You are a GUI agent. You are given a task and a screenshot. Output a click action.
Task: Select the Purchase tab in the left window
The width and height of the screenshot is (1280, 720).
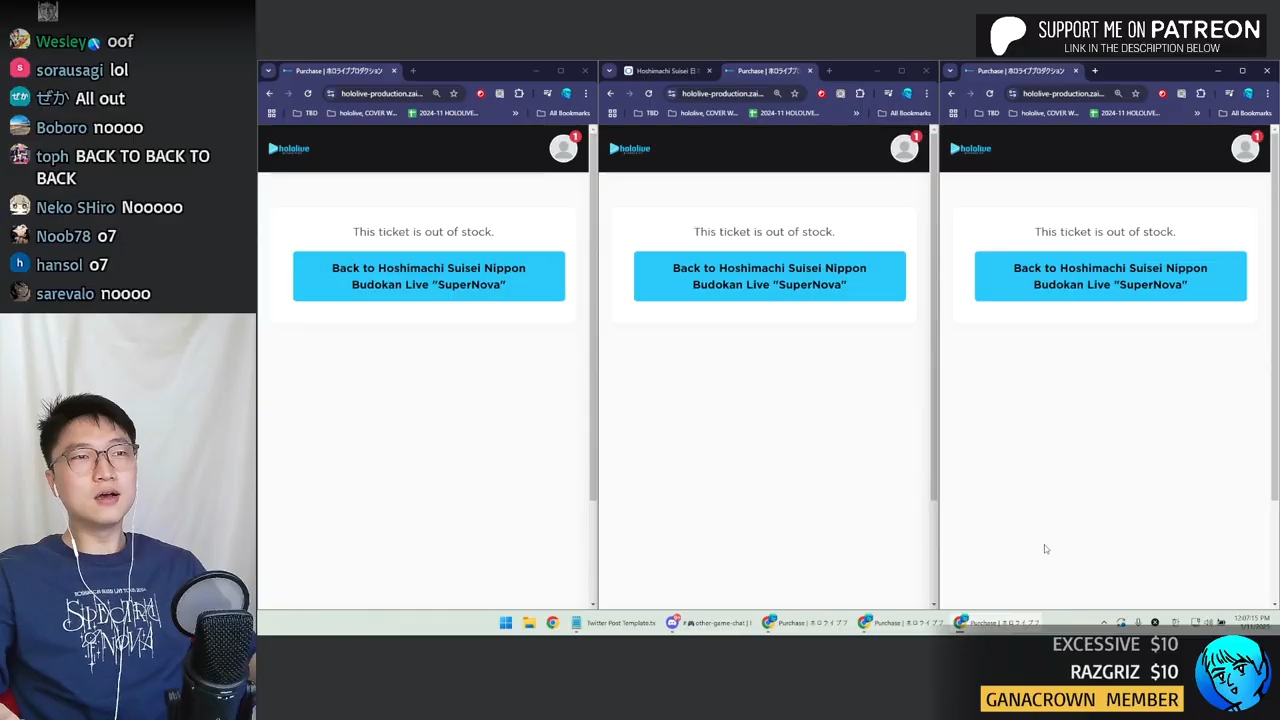tap(340, 71)
